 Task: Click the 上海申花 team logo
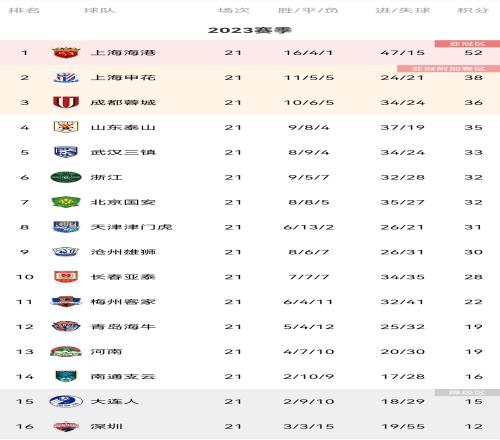66,77
